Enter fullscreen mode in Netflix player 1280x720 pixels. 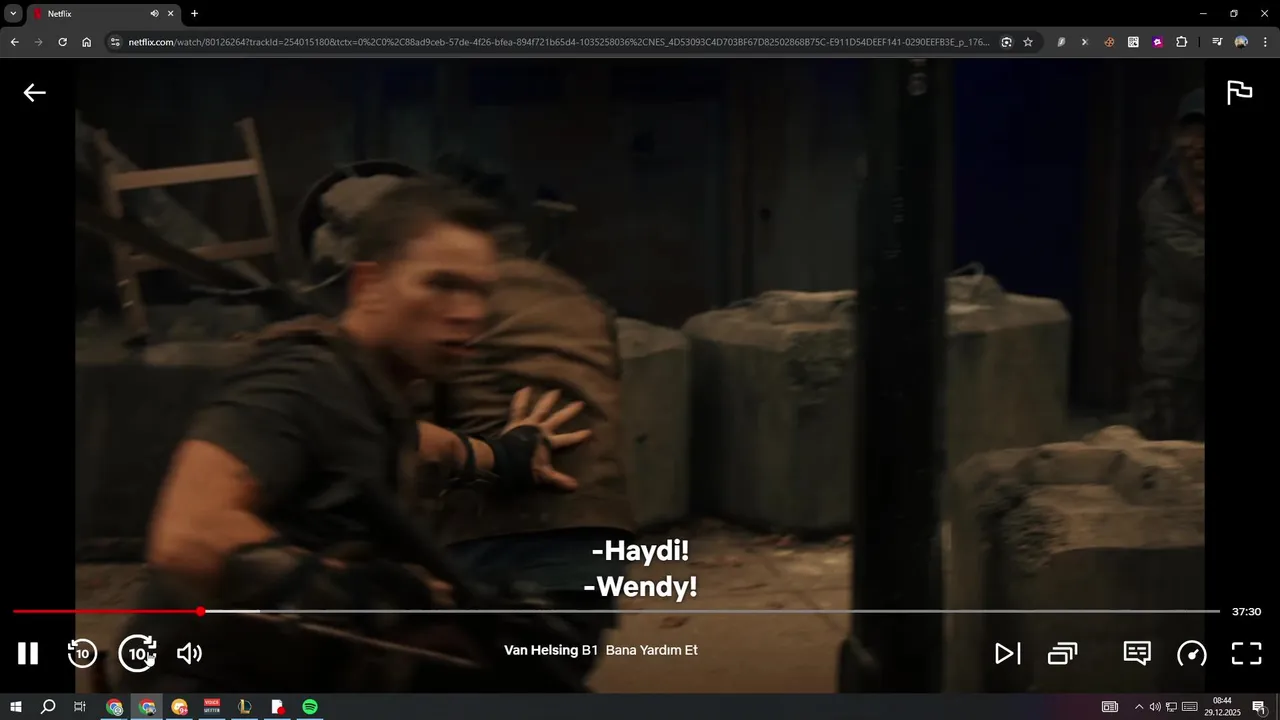click(1246, 653)
